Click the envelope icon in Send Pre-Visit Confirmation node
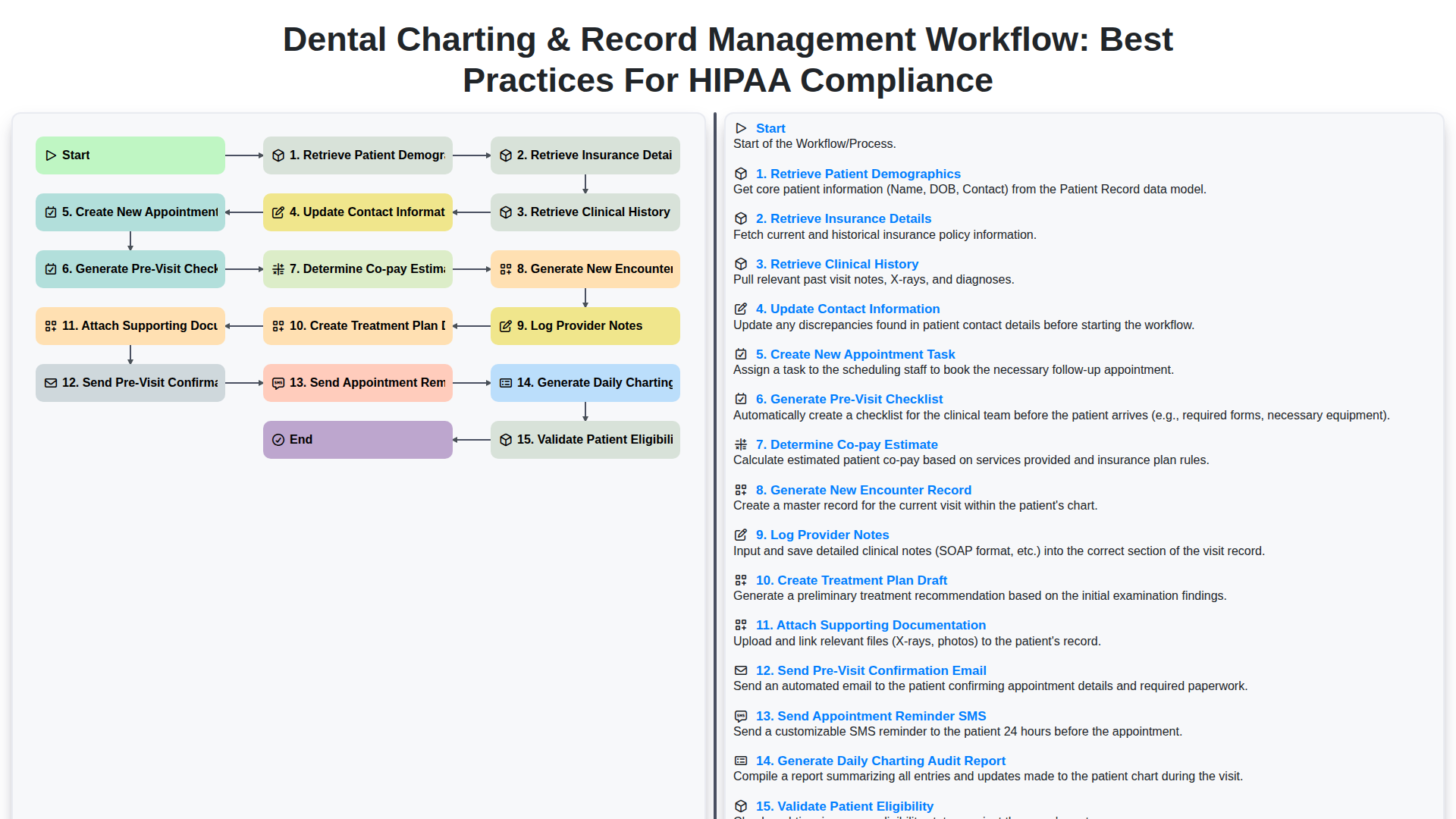 point(51,383)
